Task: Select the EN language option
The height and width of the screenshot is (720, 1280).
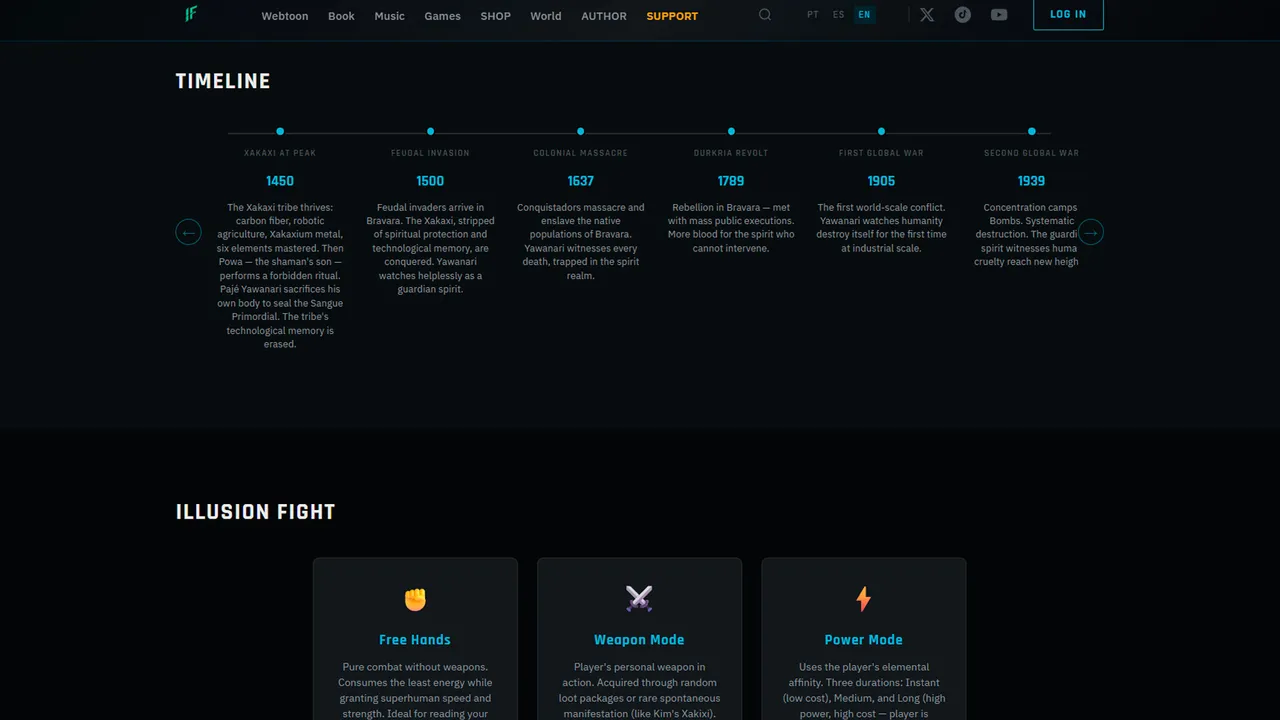Action: [865, 15]
